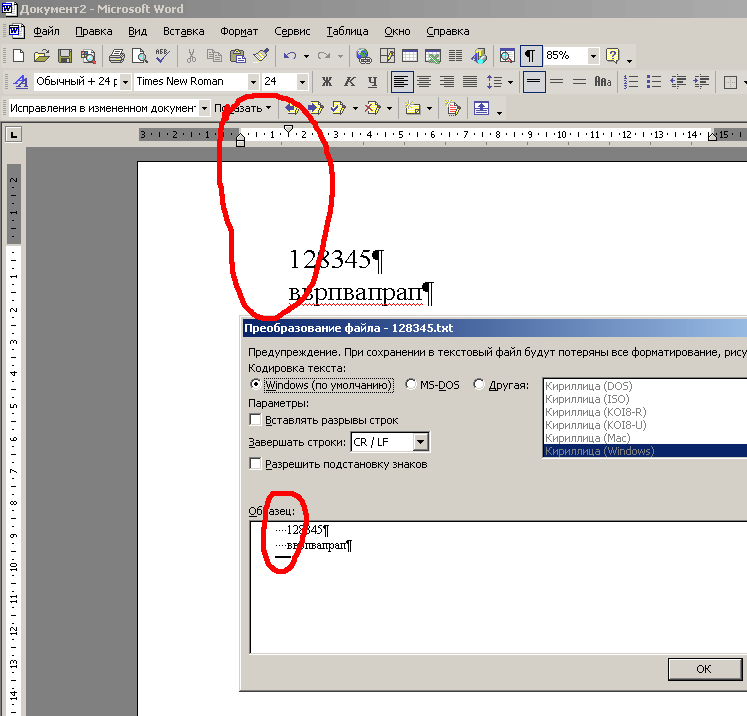Open an existing file via folder icon

[x=41, y=56]
